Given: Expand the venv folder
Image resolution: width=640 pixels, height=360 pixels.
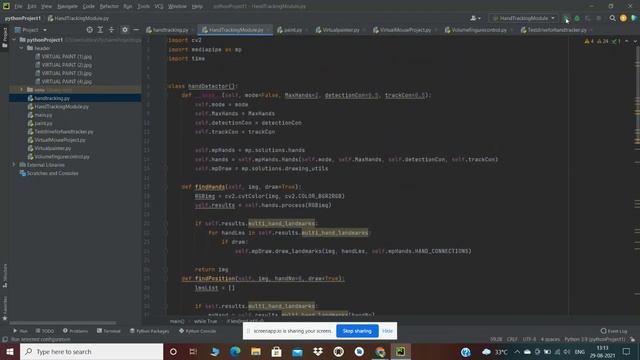Looking at the screenshot, I should point(21,89).
